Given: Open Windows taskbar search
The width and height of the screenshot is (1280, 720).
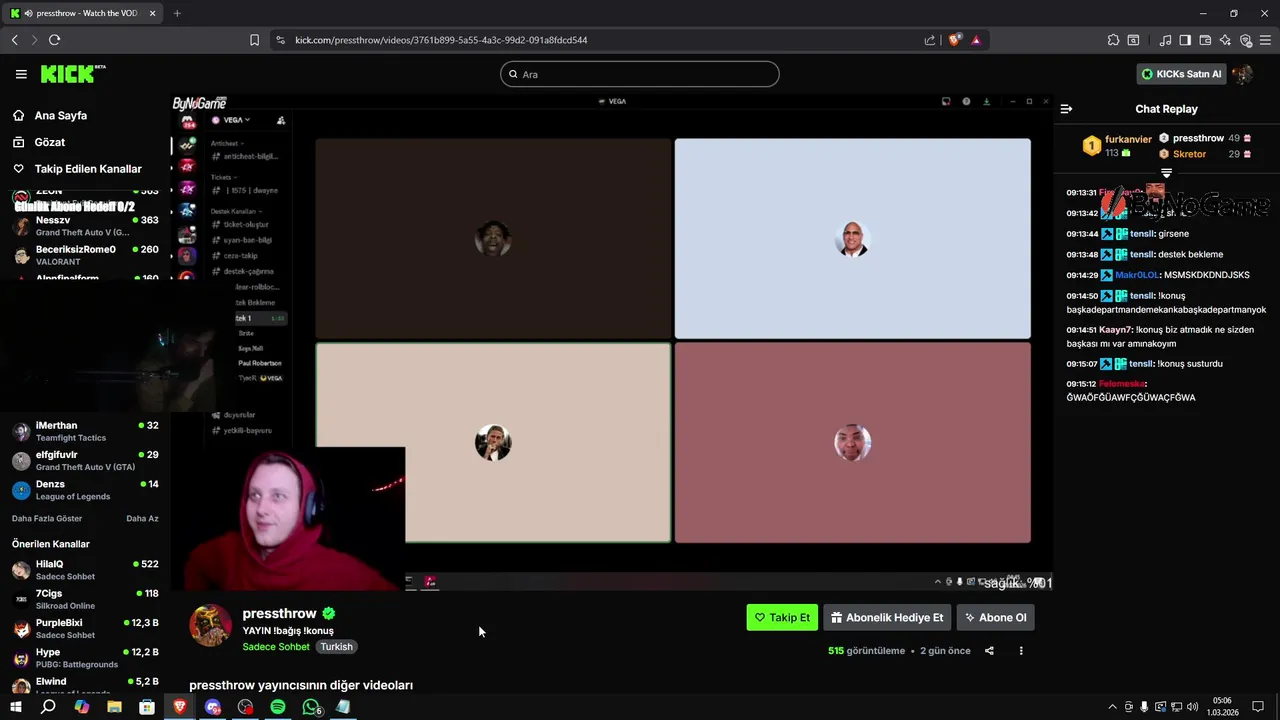Looking at the screenshot, I should [x=48, y=707].
